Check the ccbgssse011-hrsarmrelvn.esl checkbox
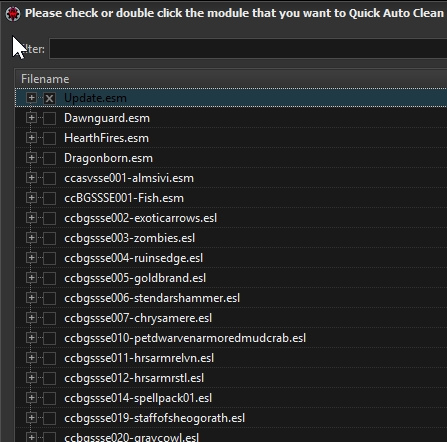 49,358
